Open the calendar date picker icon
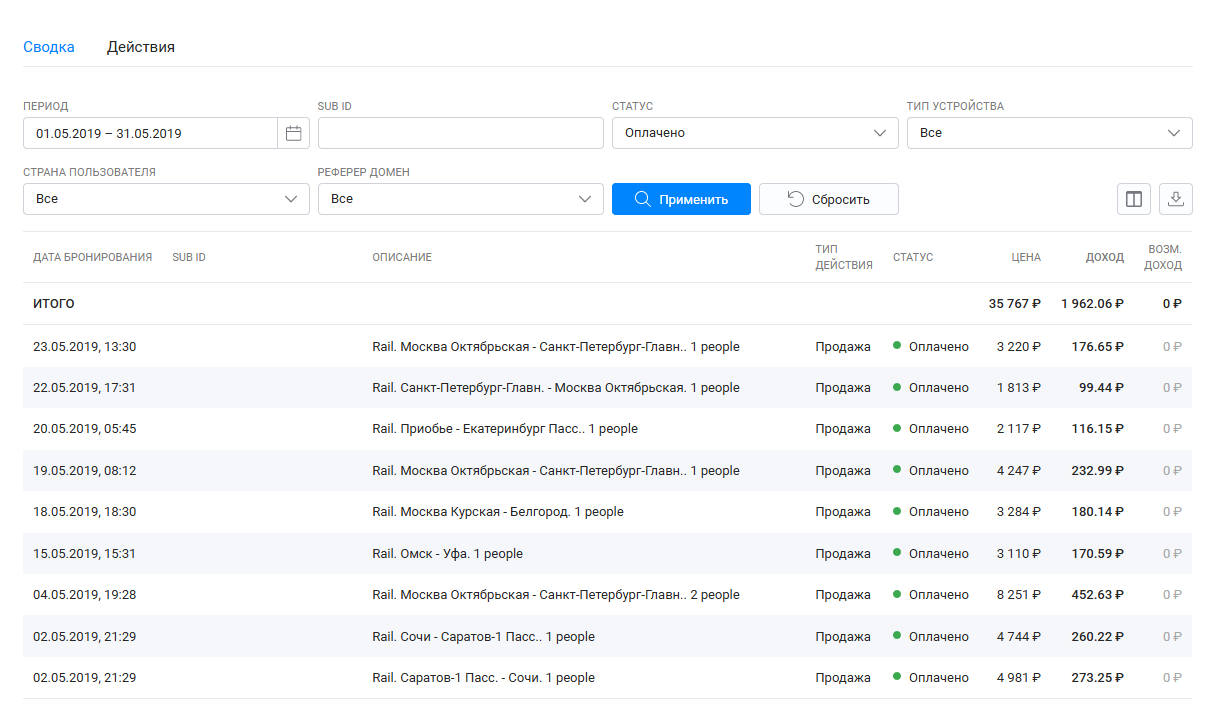Image resolution: width=1219 pixels, height=724 pixels. (x=293, y=133)
